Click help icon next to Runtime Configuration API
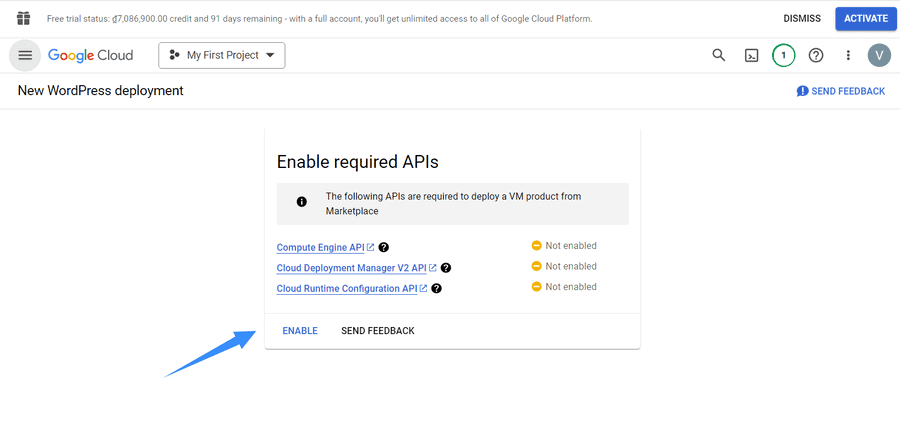Image resolution: width=900 pixels, height=421 pixels. click(x=436, y=288)
